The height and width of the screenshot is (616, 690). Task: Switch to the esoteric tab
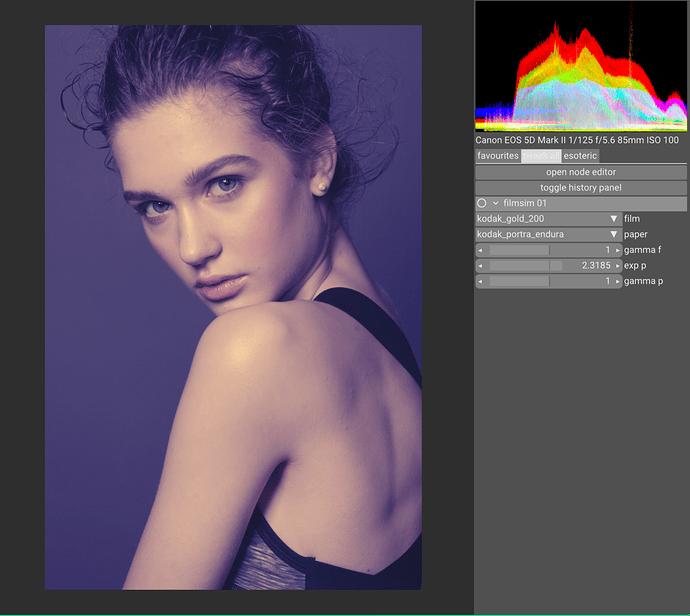point(581,156)
